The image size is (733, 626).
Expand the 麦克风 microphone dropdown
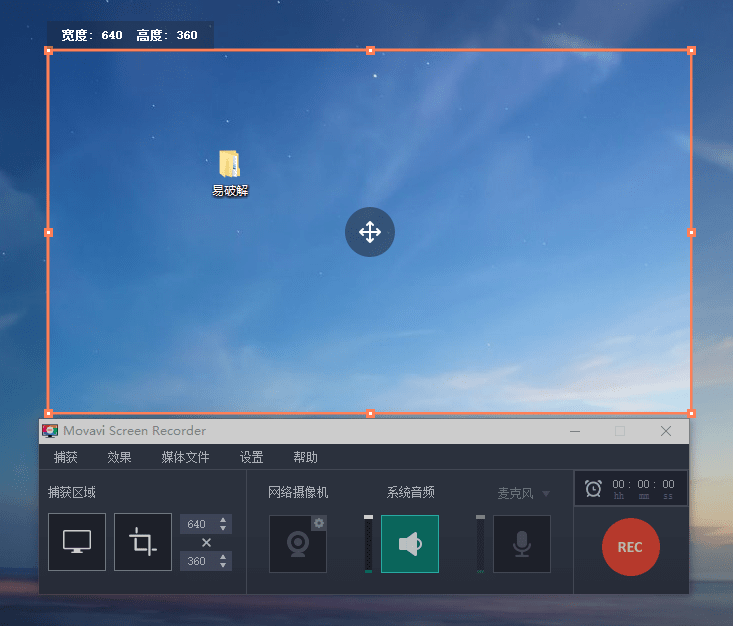pyautogui.click(x=546, y=493)
